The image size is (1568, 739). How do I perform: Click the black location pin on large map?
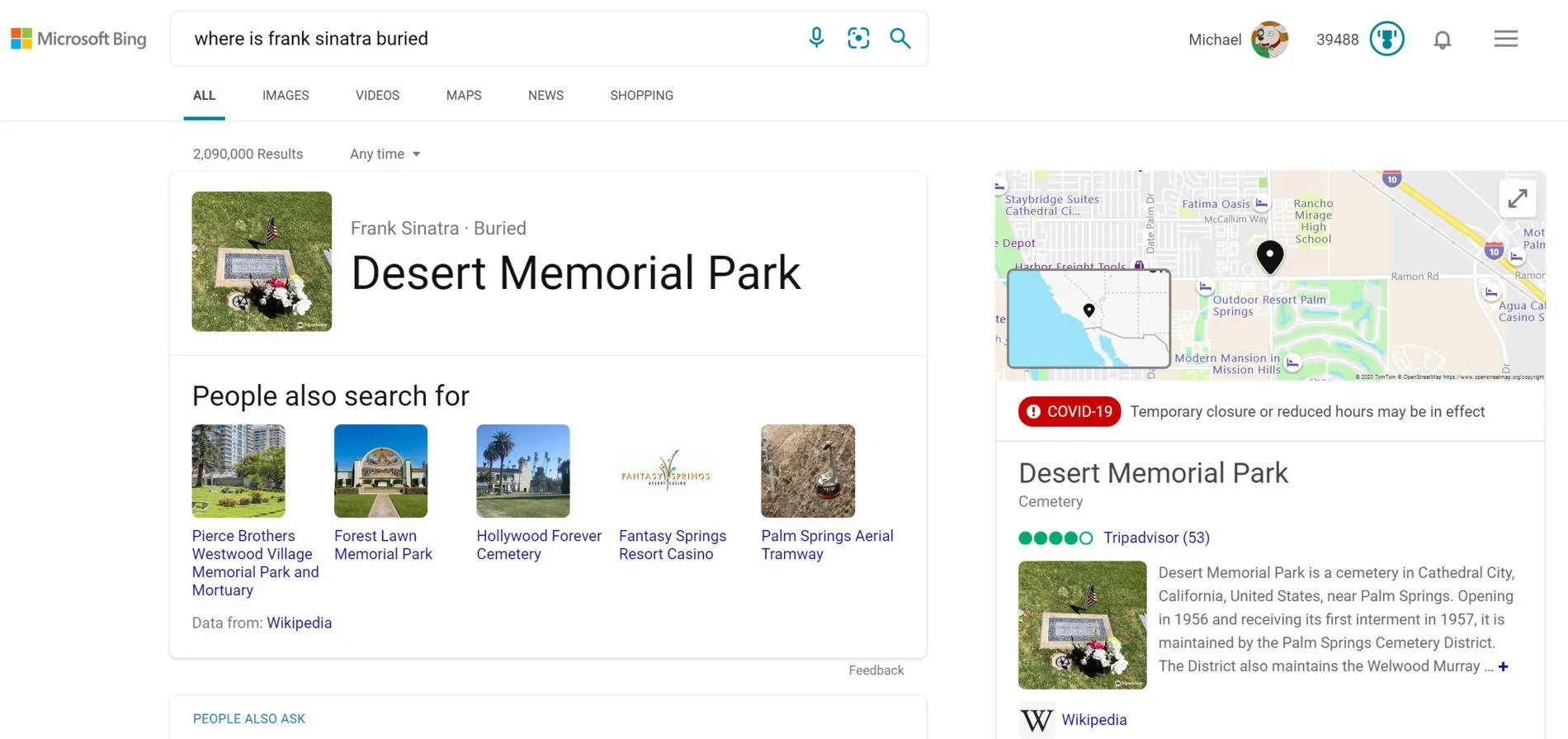pos(1270,257)
